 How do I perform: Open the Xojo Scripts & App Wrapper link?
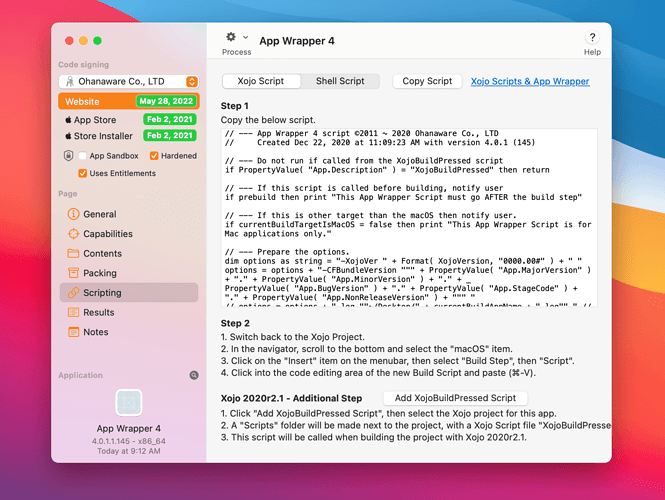530,81
